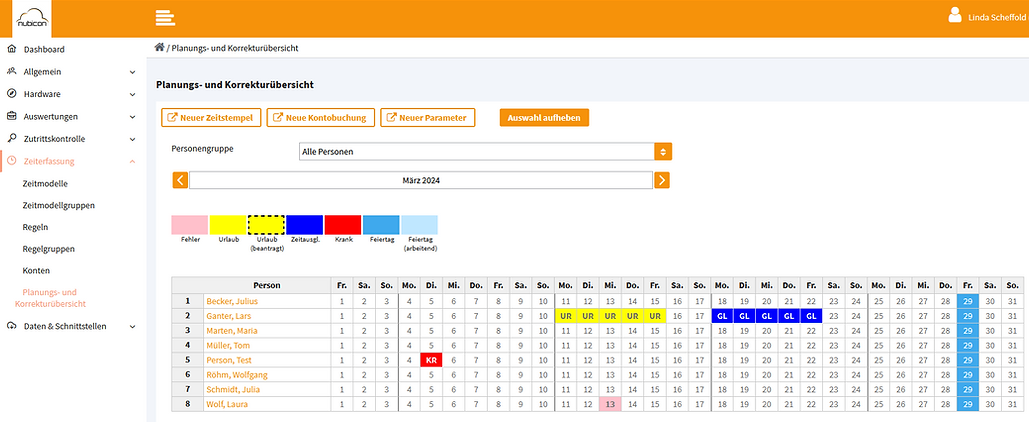Expand Daten & Schnittstellen chevron

click(133, 326)
